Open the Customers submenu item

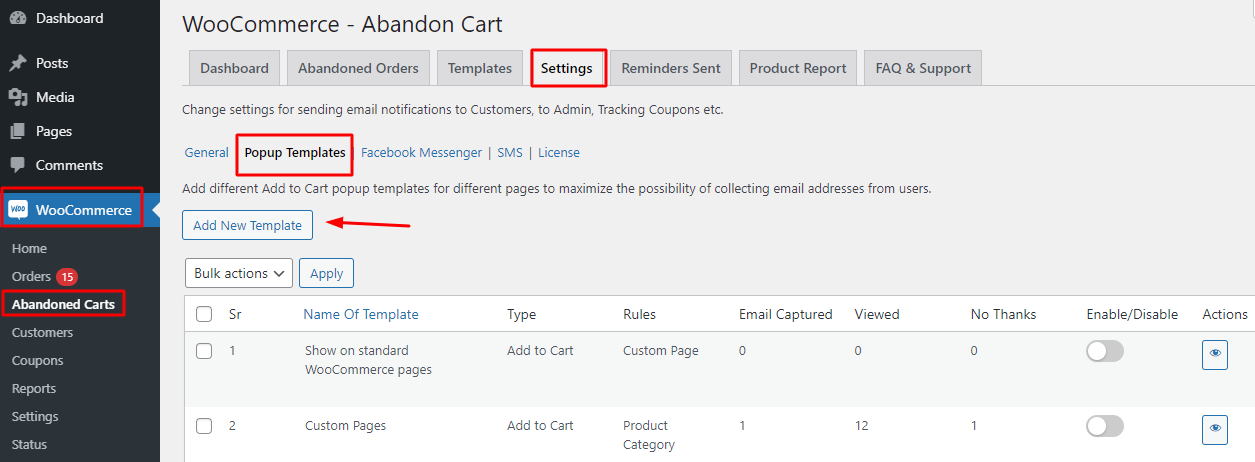pyautogui.click(x=42, y=332)
